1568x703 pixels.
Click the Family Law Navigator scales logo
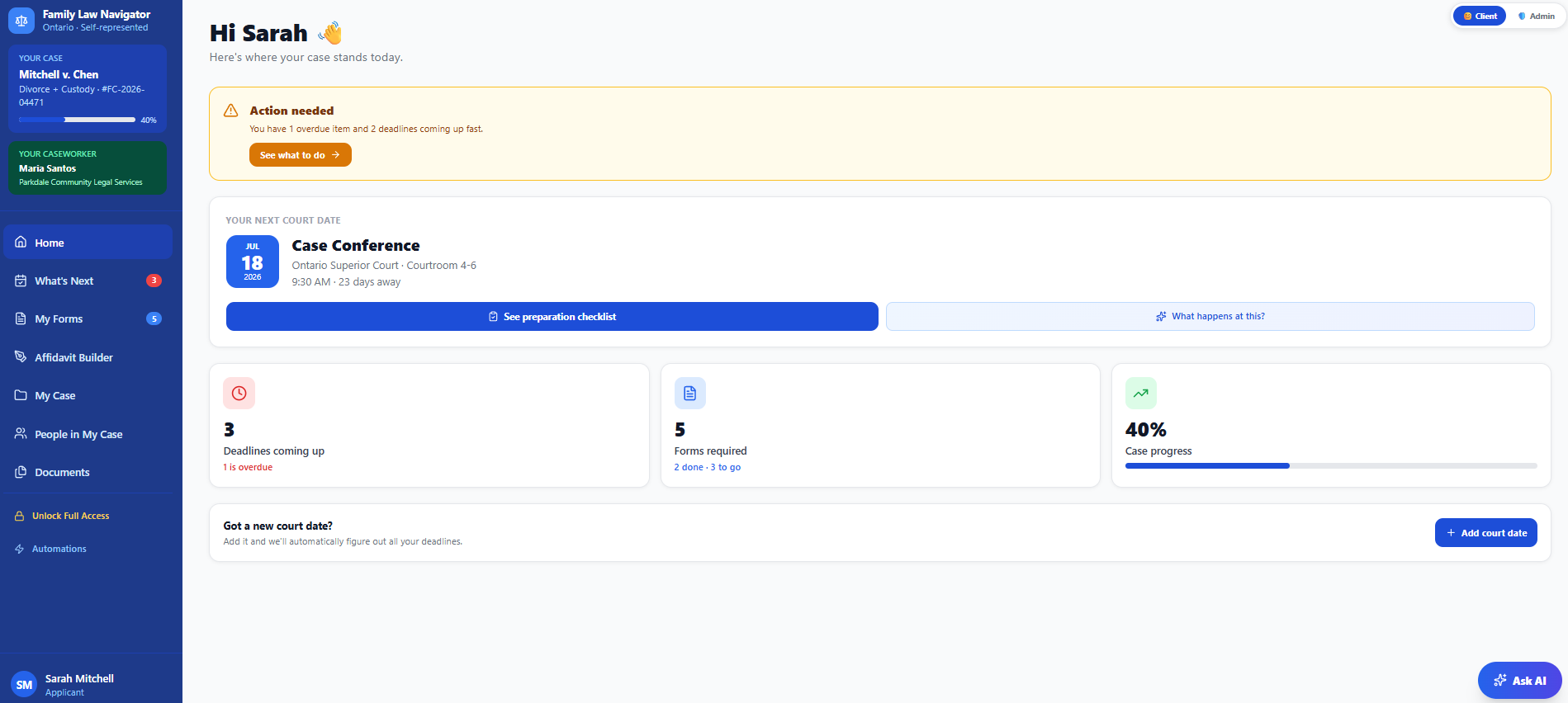coord(21,21)
